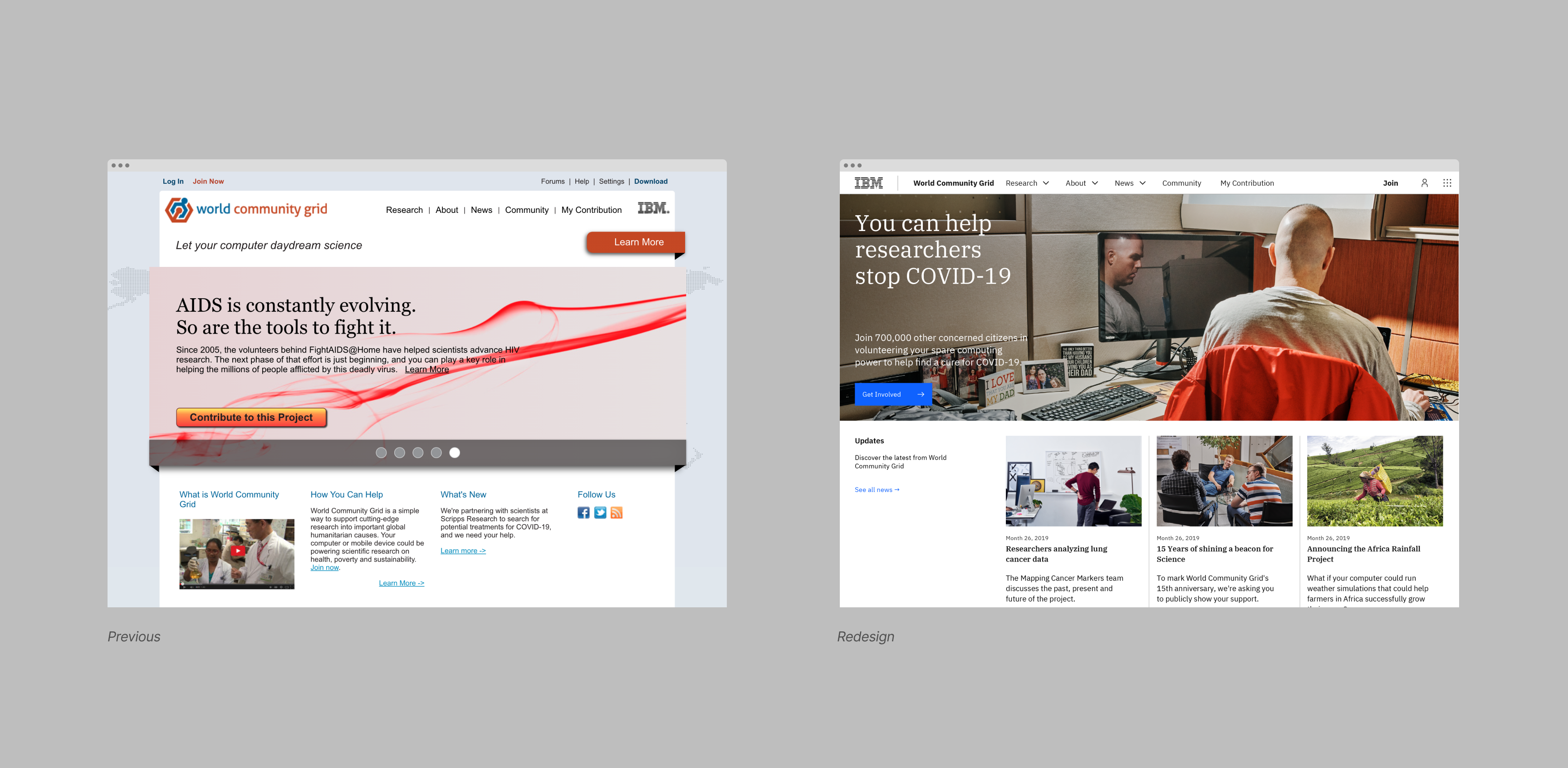Click Contribute to this Project button
Viewport: 1568px width, 768px height.
251,417
